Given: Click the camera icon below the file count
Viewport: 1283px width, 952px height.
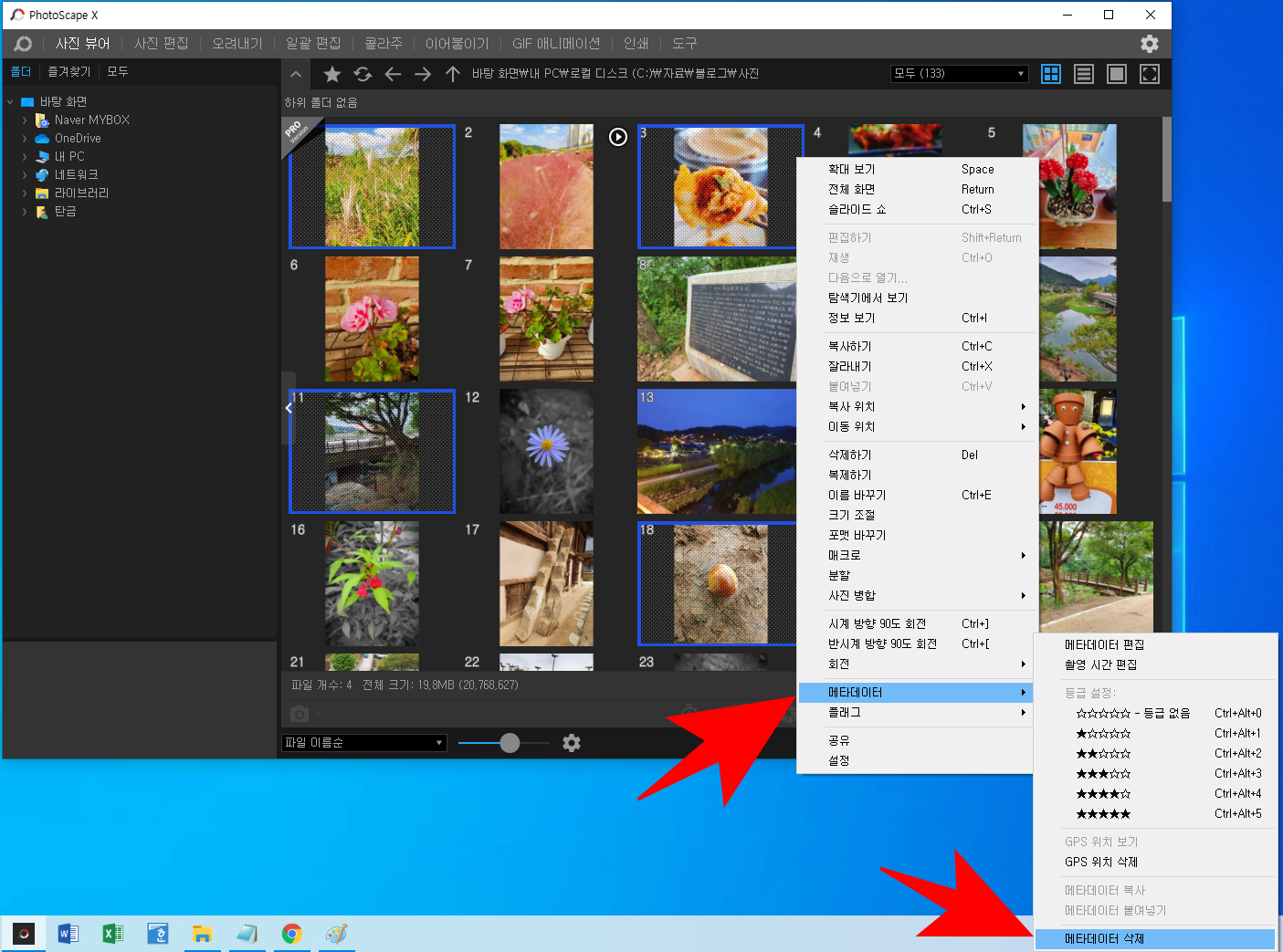Looking at the screenshot, I should [300, 714].
